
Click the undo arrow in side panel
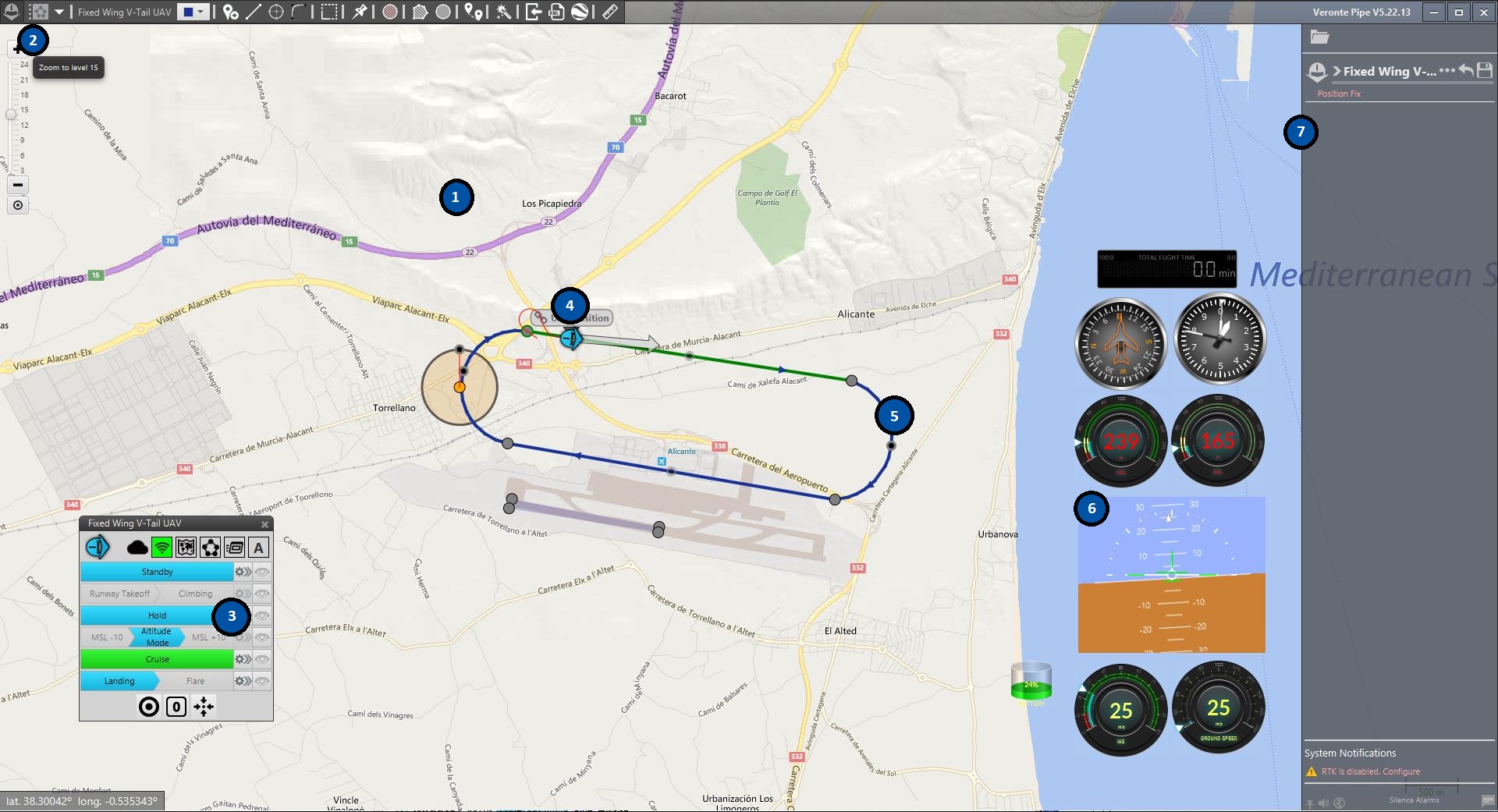tap(1466, 70)
